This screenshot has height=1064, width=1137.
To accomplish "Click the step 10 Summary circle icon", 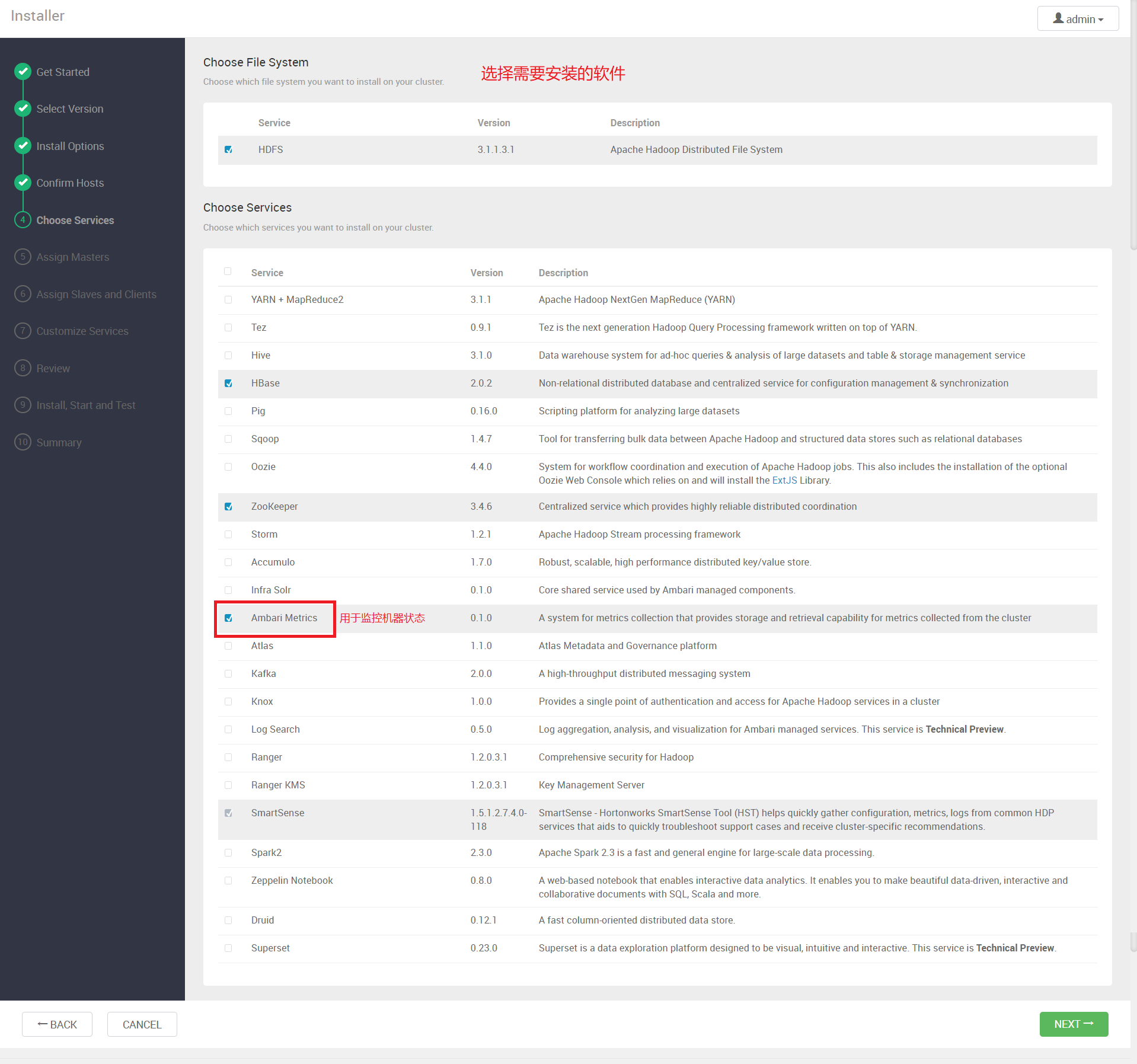I will coord(23,442).
